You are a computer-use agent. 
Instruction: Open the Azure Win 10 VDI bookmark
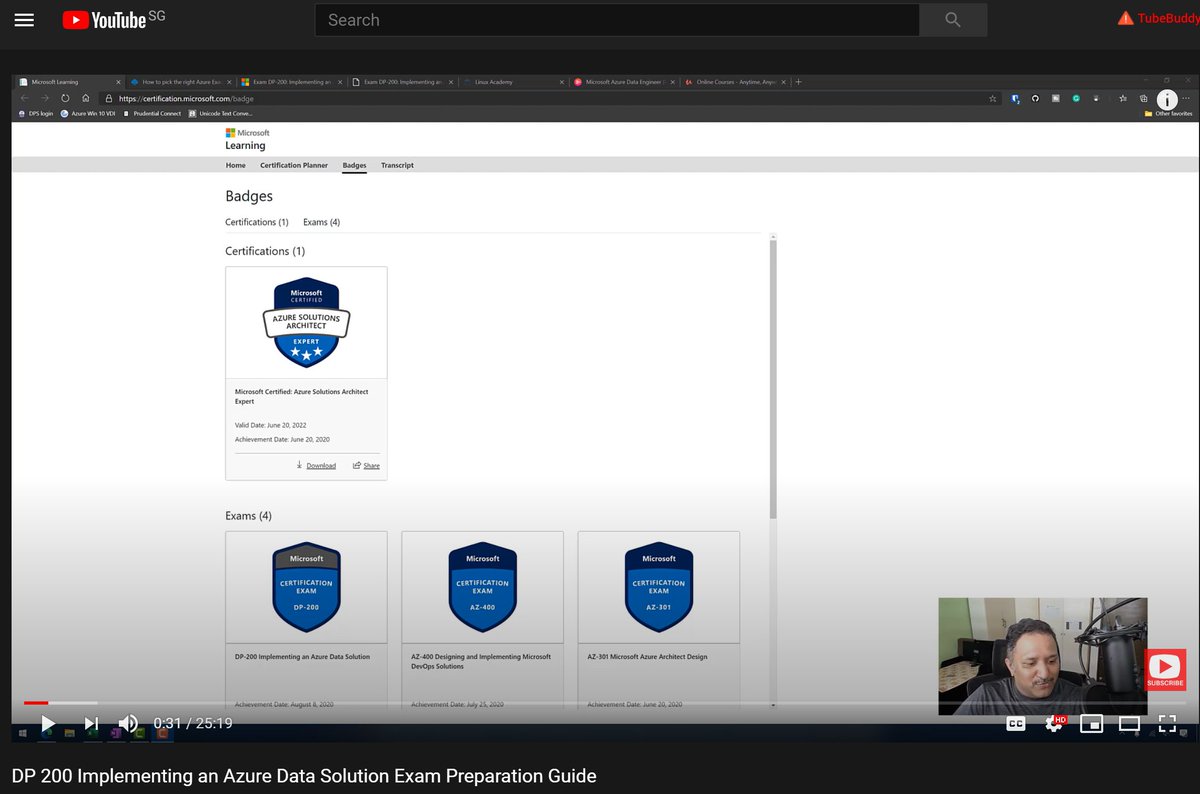pos(88,113)
